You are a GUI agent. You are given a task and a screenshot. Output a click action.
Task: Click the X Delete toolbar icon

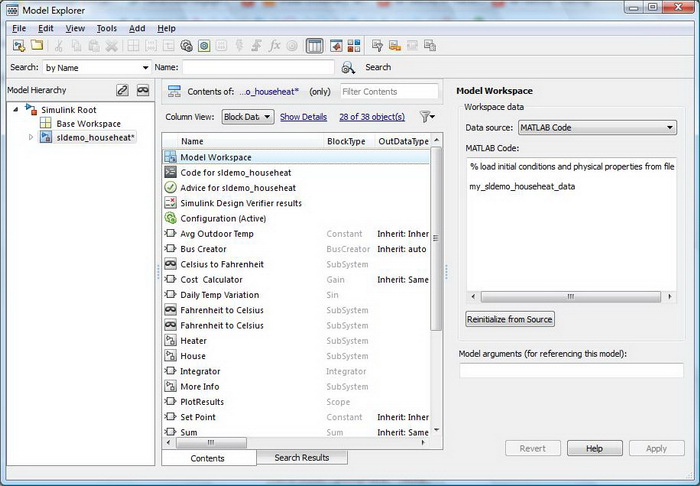click(x=112, y=46)
